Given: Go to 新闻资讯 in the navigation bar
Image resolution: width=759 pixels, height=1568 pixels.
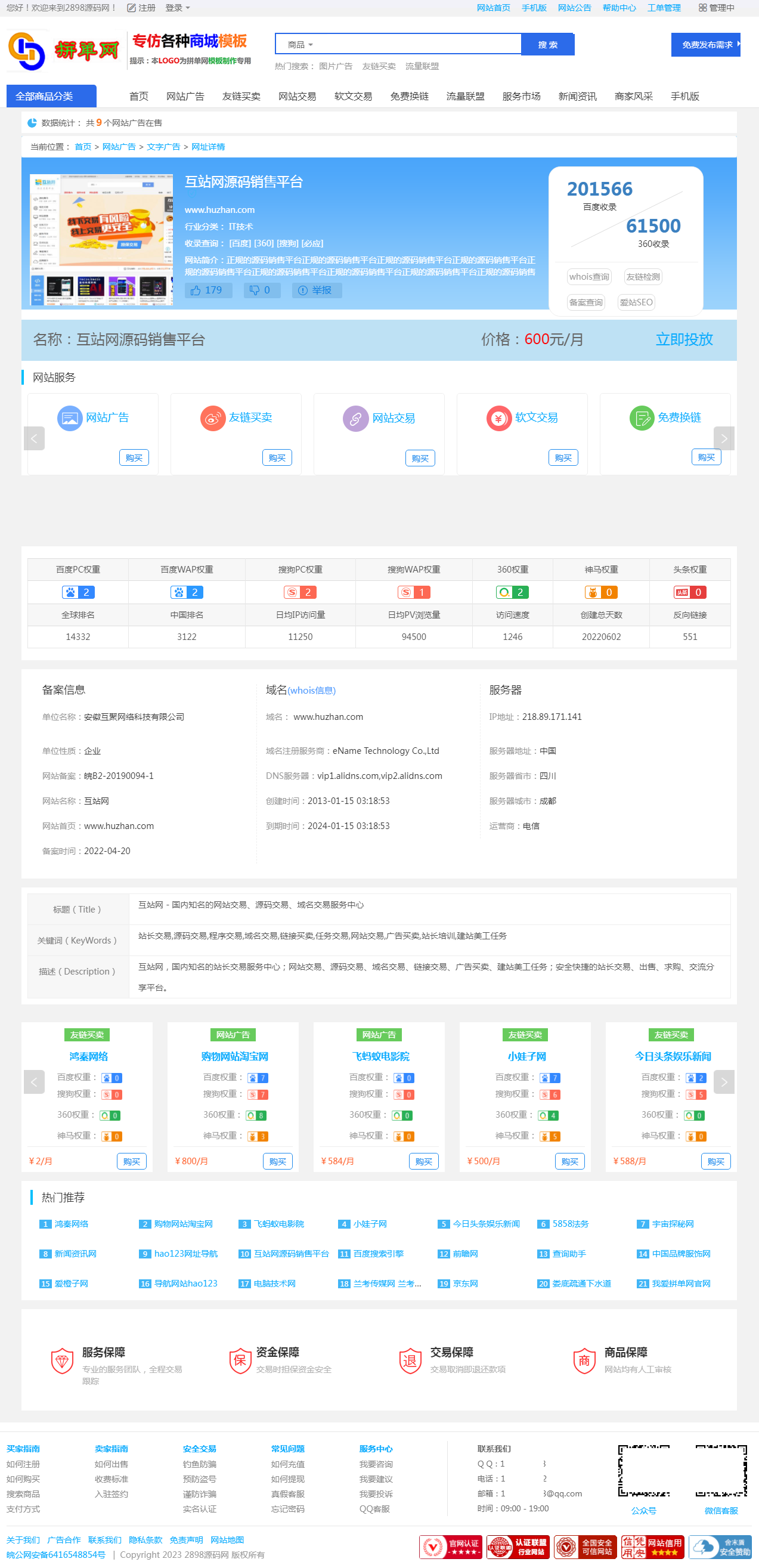Looking at the screenshot, I should (577, 96).
